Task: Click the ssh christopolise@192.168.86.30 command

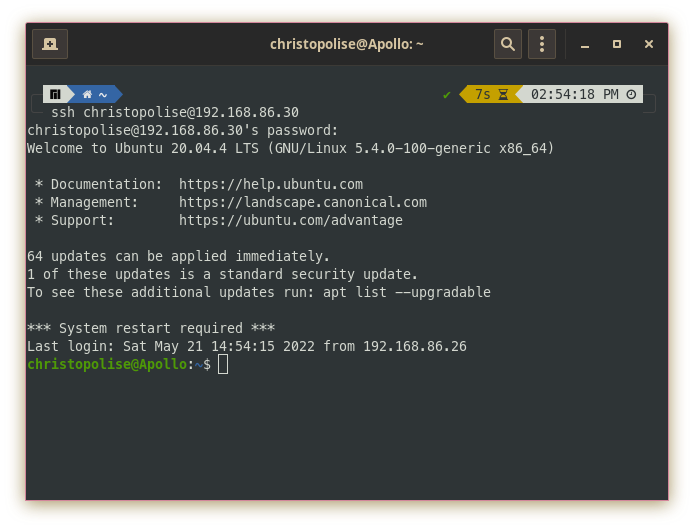Action: 175,112
